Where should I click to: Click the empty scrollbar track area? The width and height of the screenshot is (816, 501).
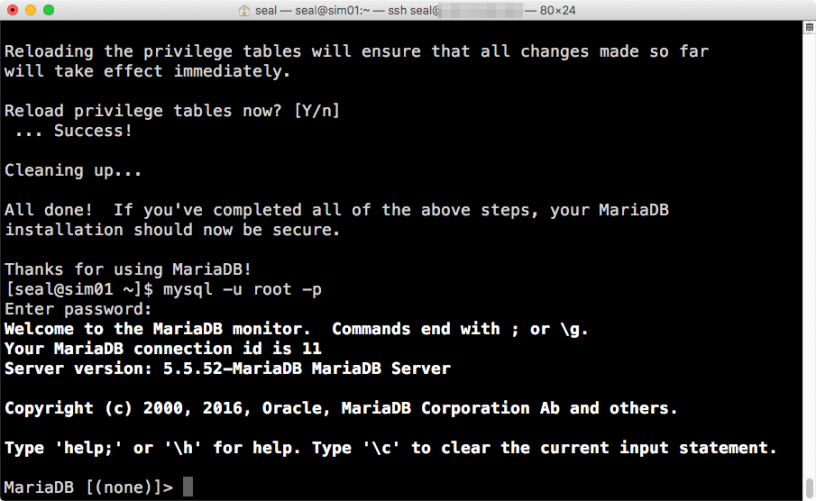coord(809,255)
